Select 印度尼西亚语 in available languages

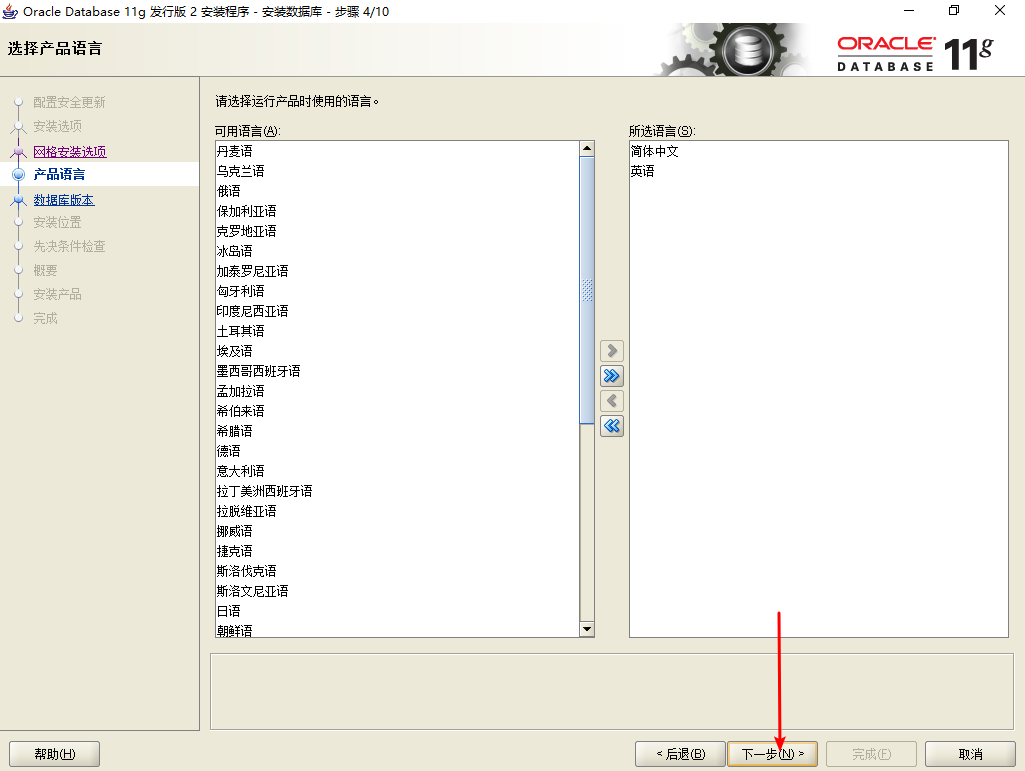pyautogui.click(x=397, y=311)
